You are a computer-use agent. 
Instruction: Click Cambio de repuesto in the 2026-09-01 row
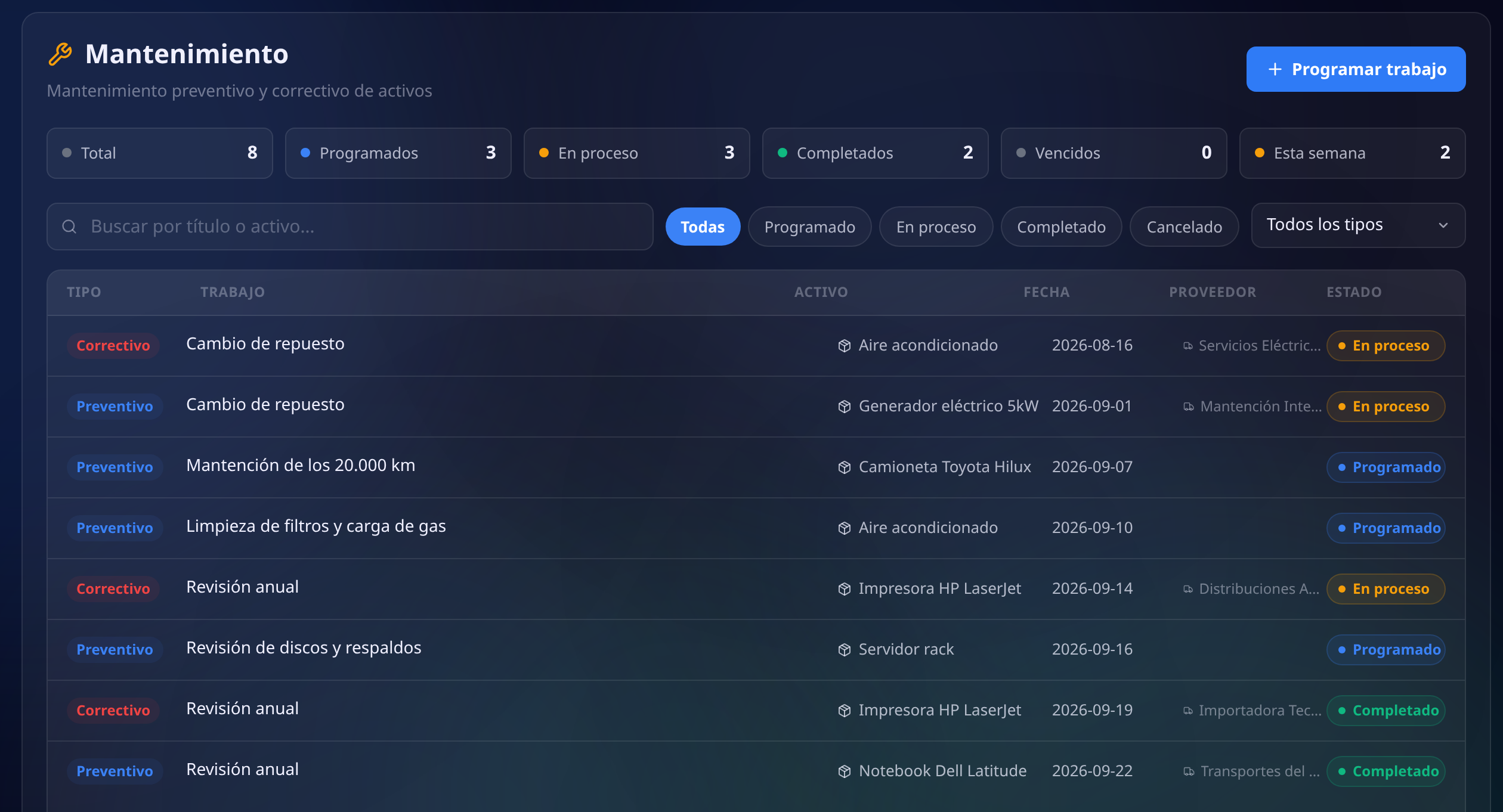pos(265,405)
